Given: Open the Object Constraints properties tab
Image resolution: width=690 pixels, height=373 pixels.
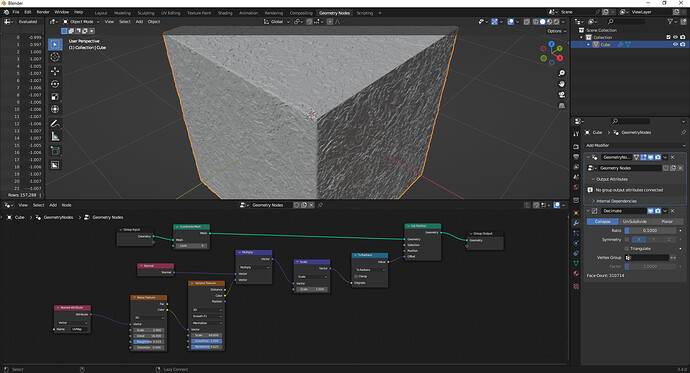Looking at the screenshot, I should (576, 253).
